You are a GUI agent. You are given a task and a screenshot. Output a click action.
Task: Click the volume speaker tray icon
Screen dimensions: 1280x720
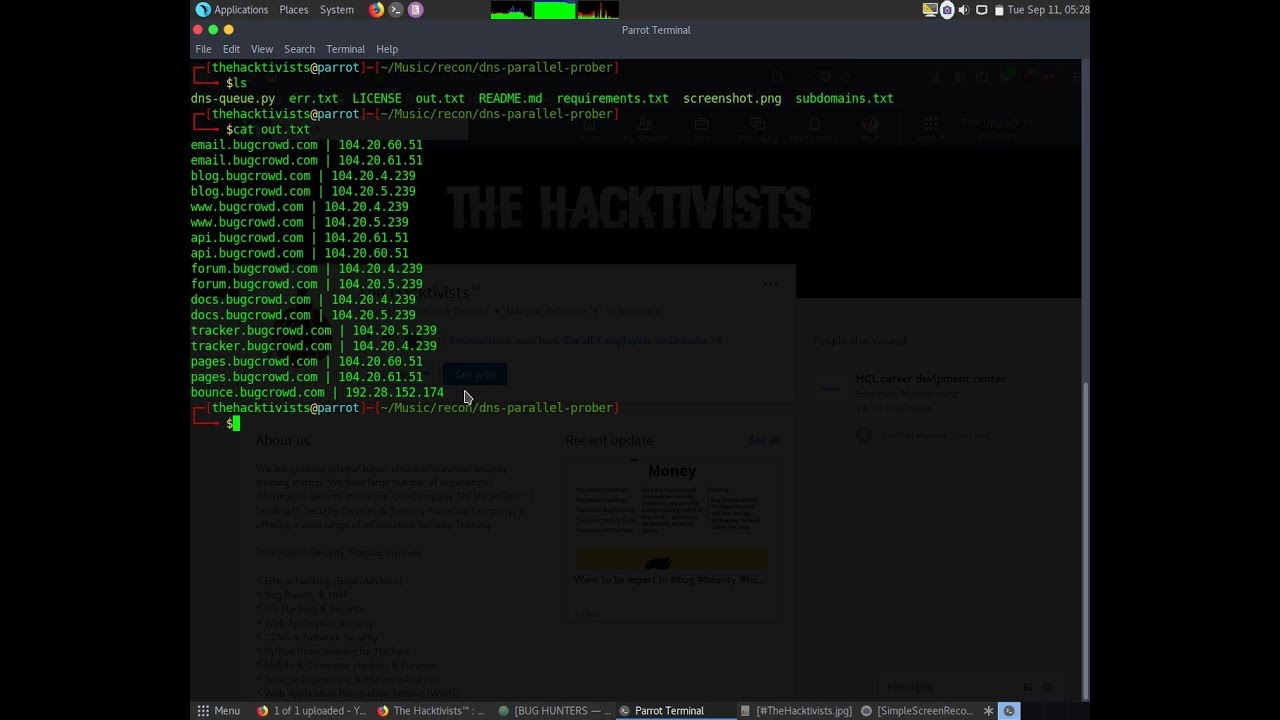click(964, 10)
